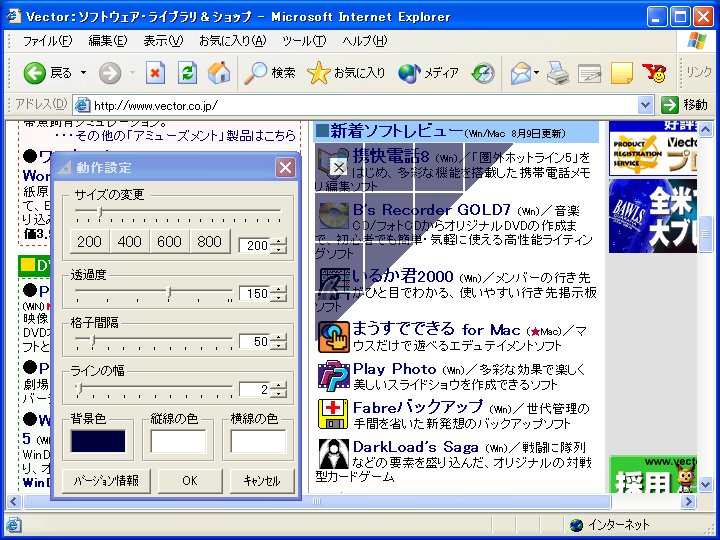Set size to 800 preset button

coord(209,241)
